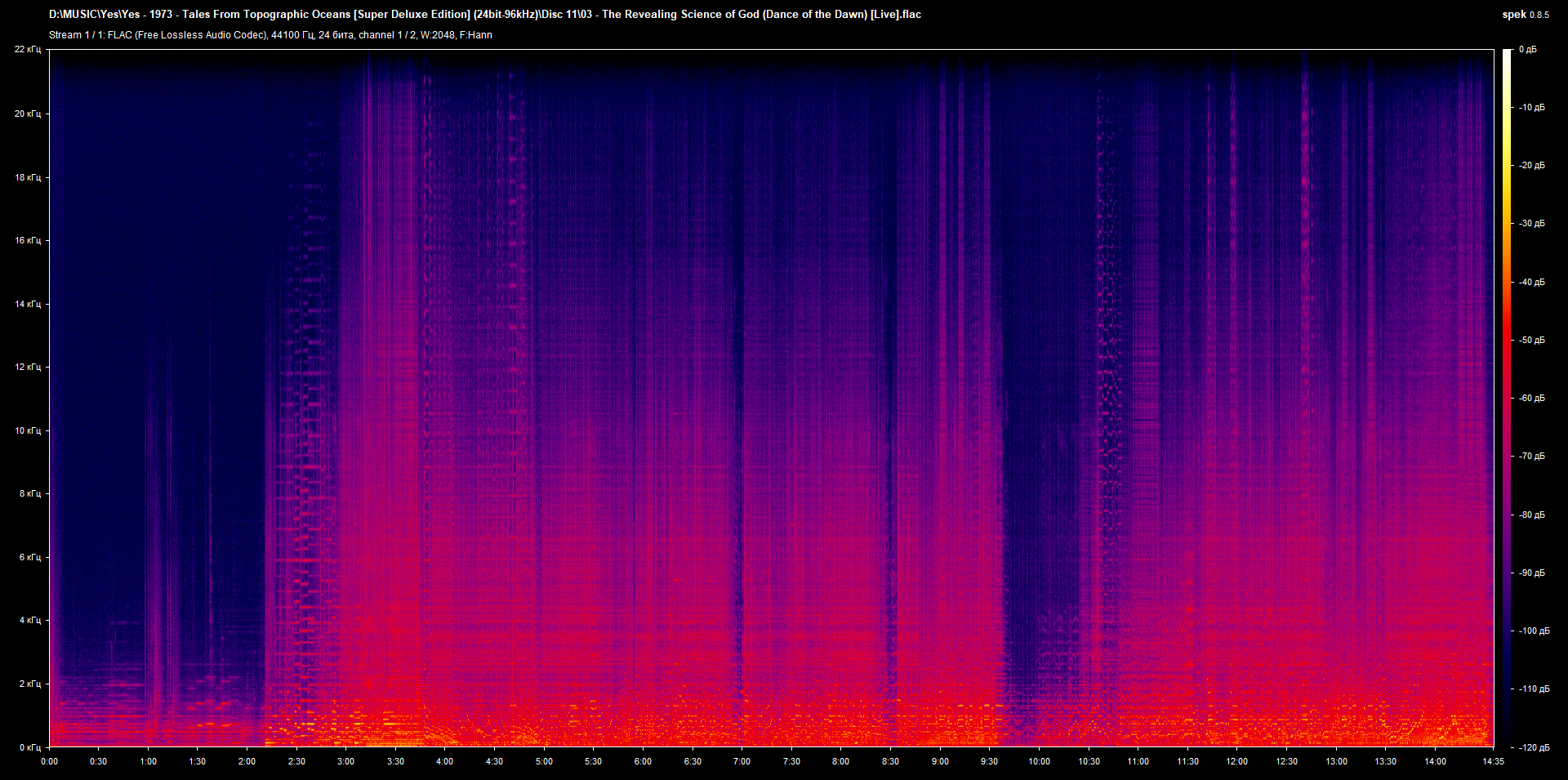Click the 2:30 time axis label
Viewport: 1568px width, 780px height.
[x=296, y=761]
